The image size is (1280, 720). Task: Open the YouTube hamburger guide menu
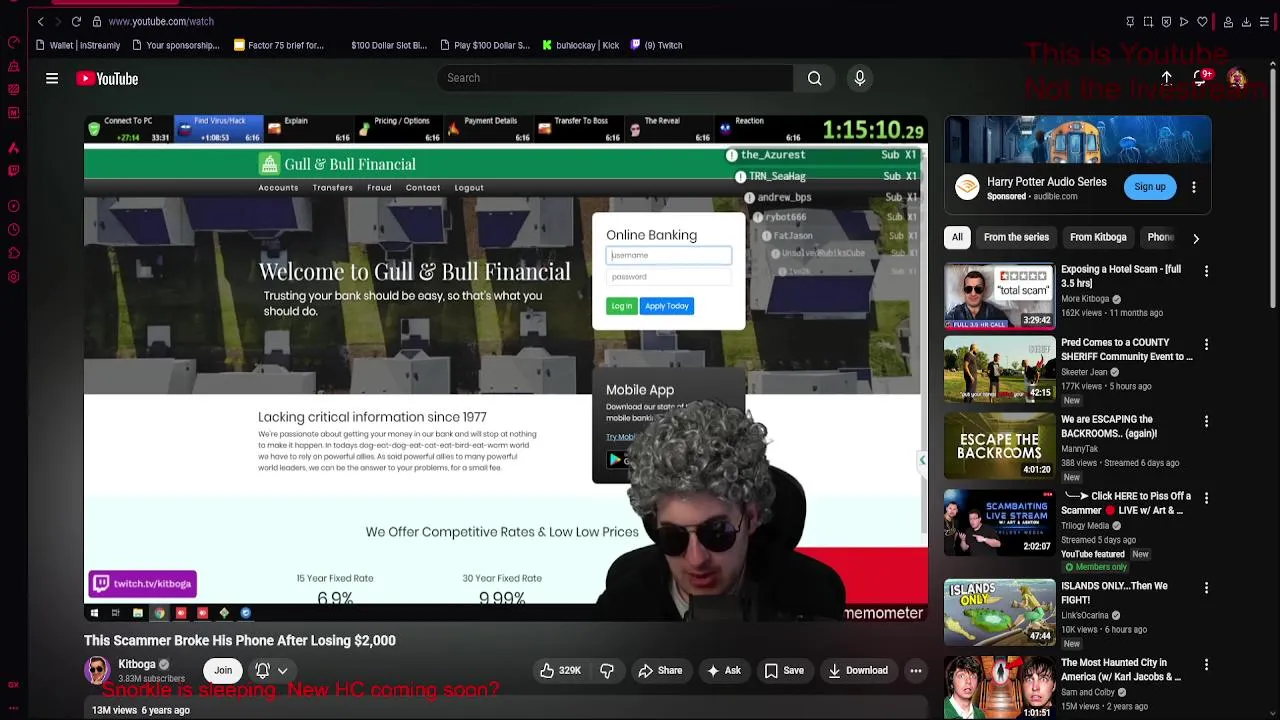[x=52, y=78]
